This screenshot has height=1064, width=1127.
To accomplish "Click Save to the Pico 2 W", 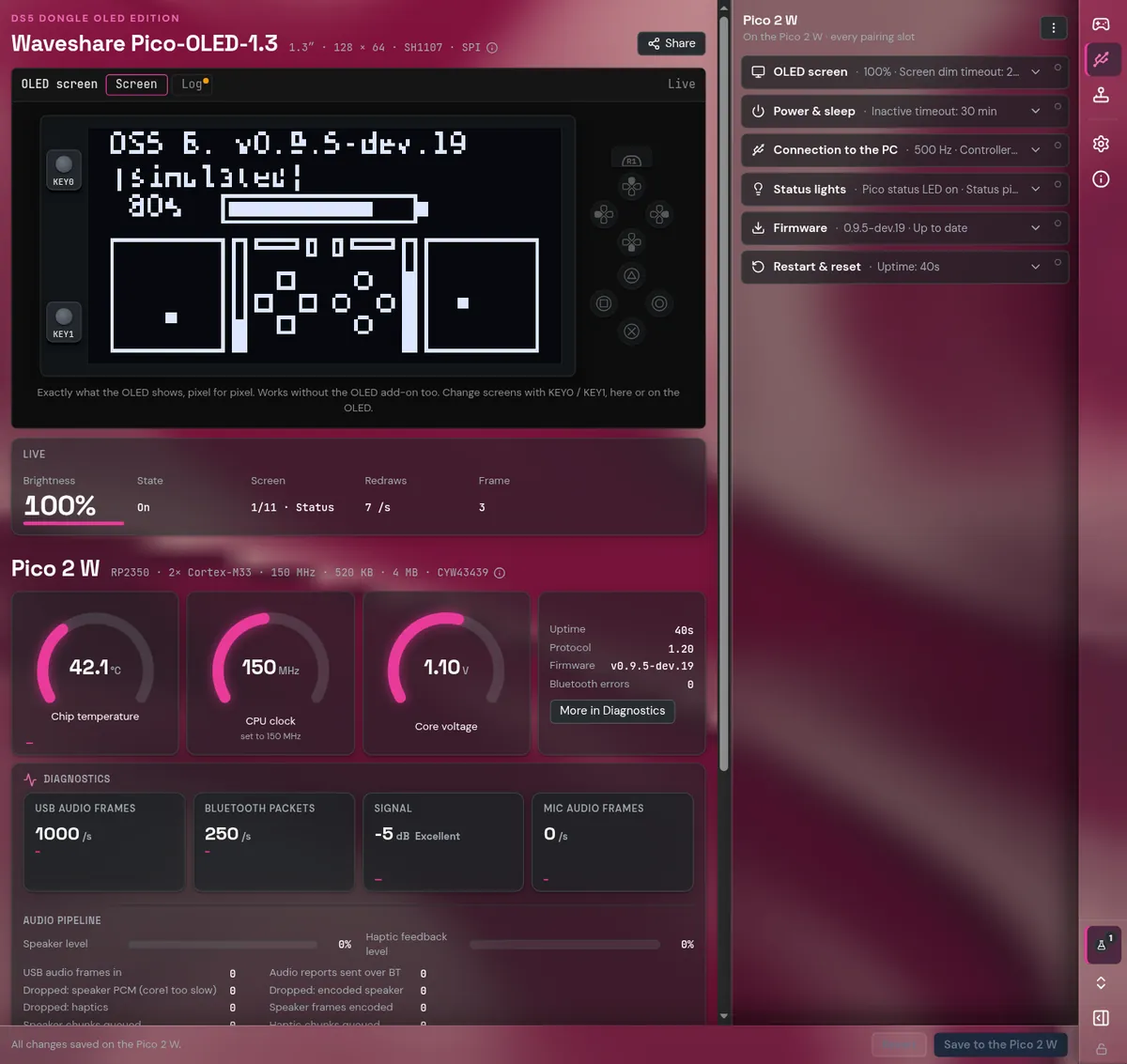I will click(1000, 1044).
